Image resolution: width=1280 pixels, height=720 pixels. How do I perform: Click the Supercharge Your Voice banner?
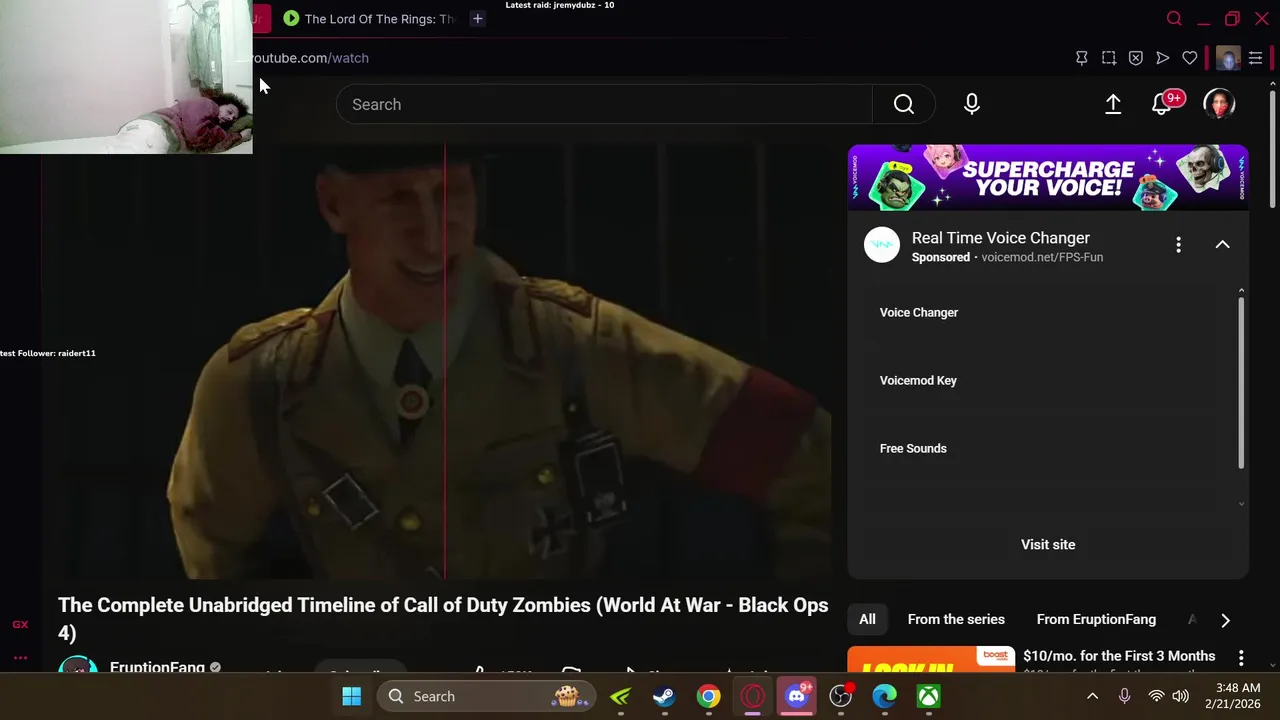pos(1048,178)
